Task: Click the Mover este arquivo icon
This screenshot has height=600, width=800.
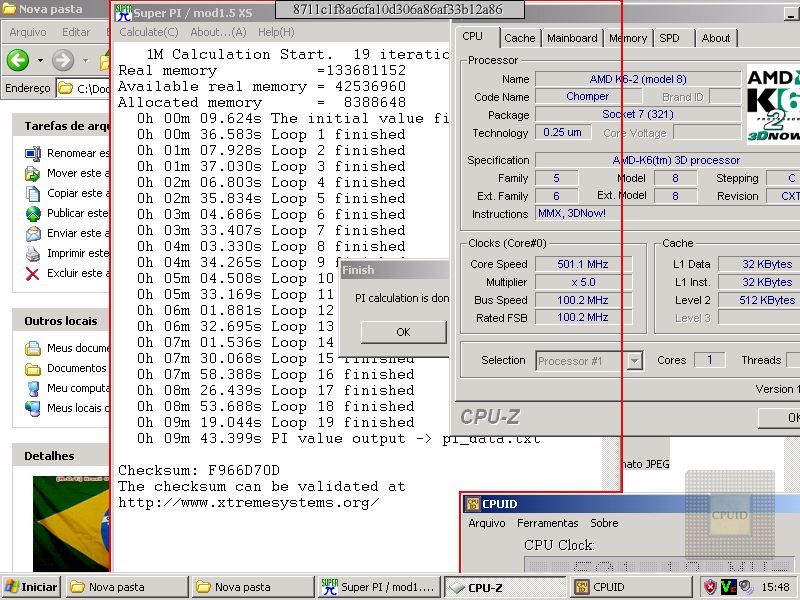Action: point(33,173)
